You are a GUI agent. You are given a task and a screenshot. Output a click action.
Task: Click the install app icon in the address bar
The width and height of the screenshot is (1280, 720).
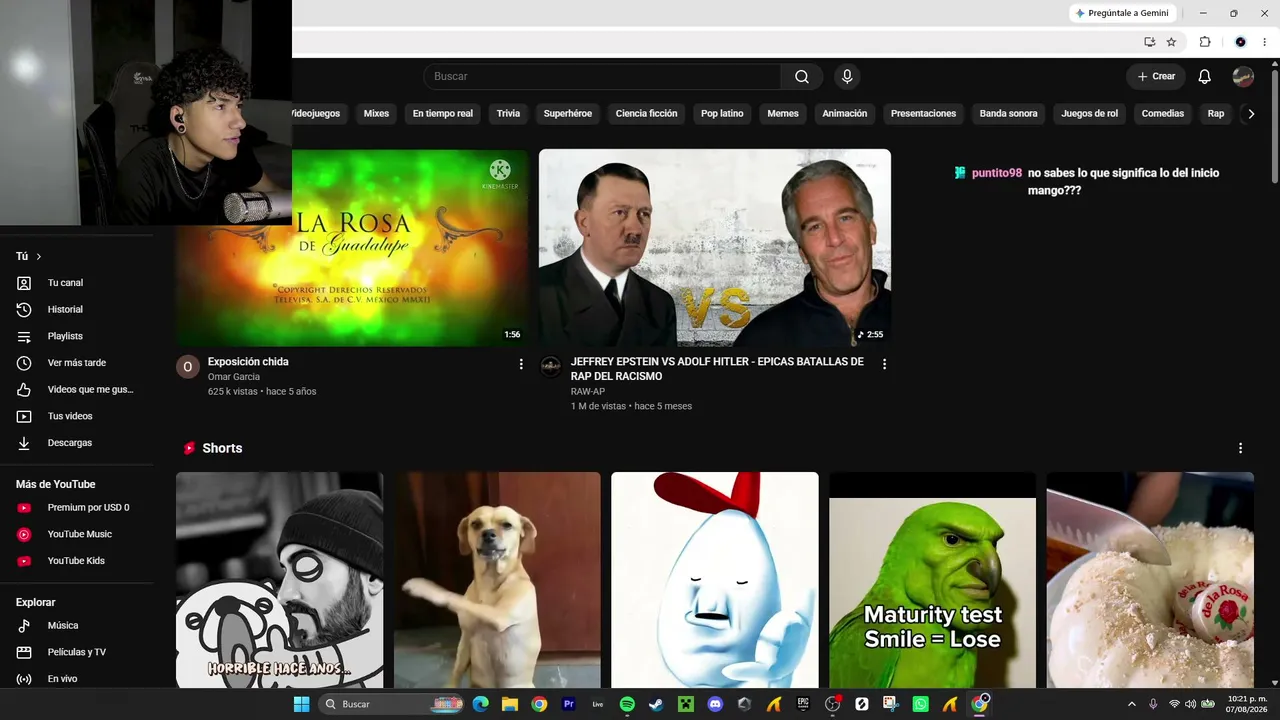pyautogui.click(x=1150, y=42)
